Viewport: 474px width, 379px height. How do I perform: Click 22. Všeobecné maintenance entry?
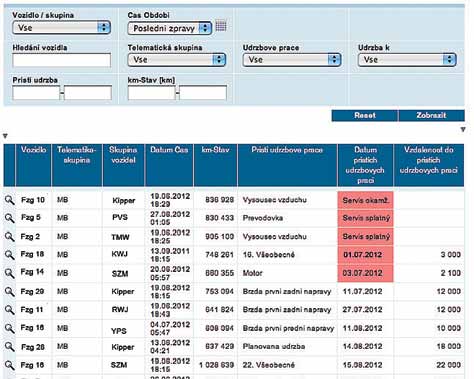[269, 365]
